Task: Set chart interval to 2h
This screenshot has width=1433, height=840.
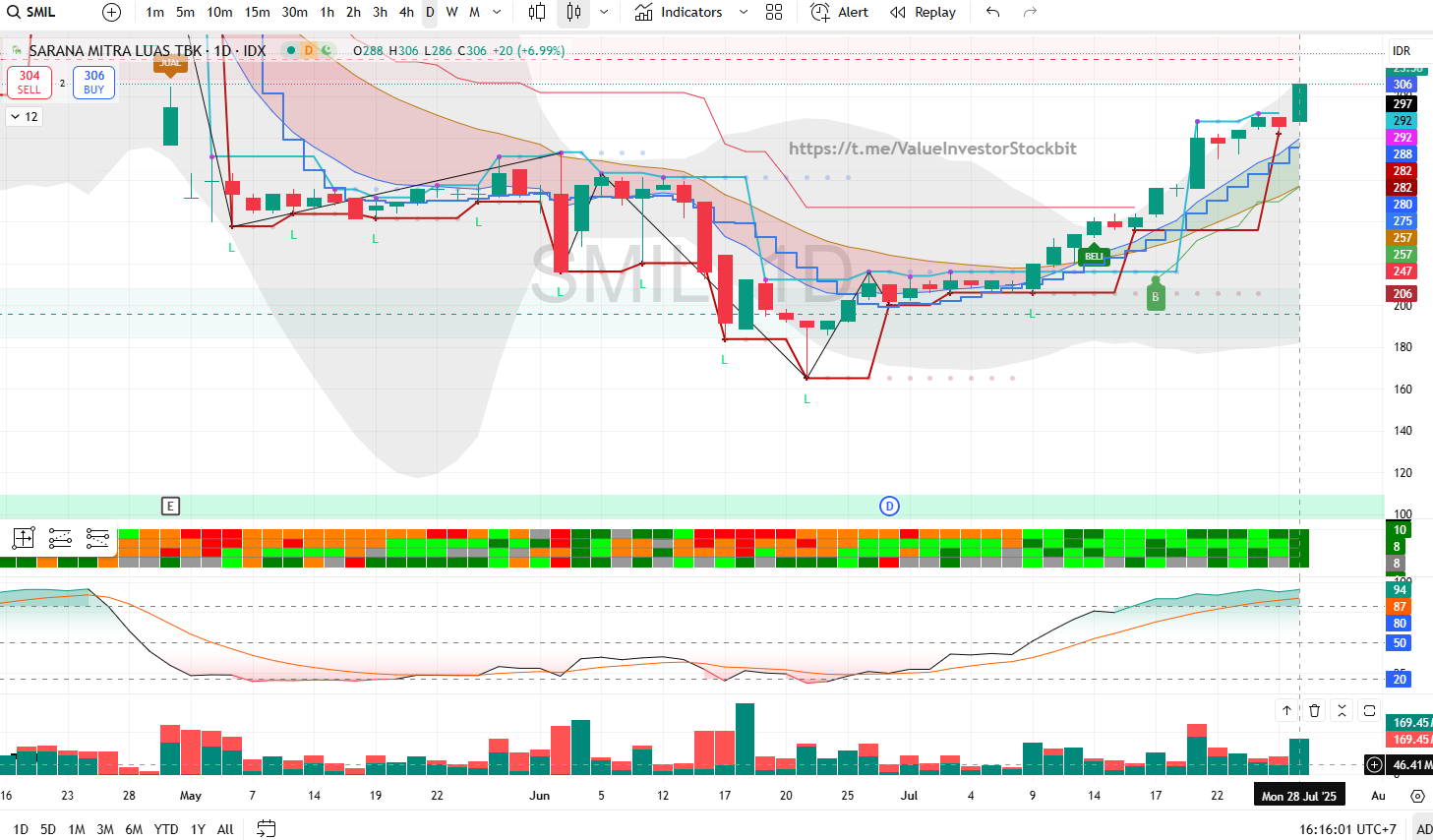Action: [354, 12]
